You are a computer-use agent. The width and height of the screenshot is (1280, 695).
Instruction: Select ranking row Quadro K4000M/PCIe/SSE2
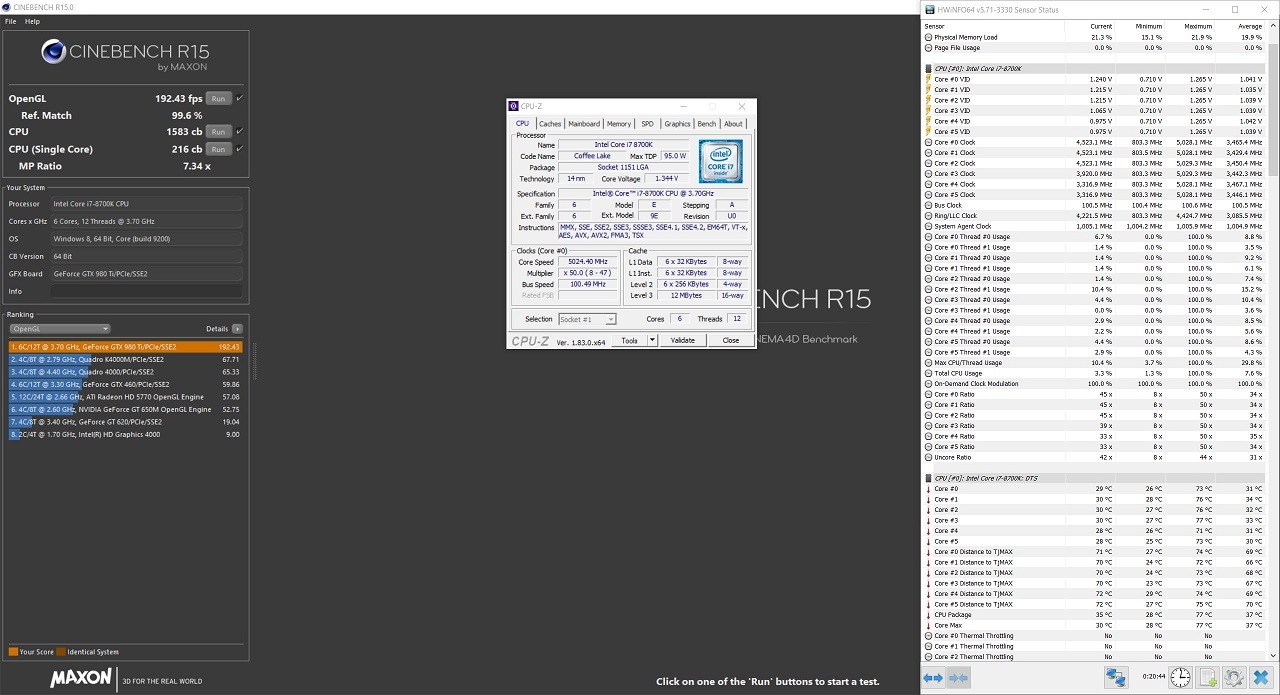coord(125,359)
